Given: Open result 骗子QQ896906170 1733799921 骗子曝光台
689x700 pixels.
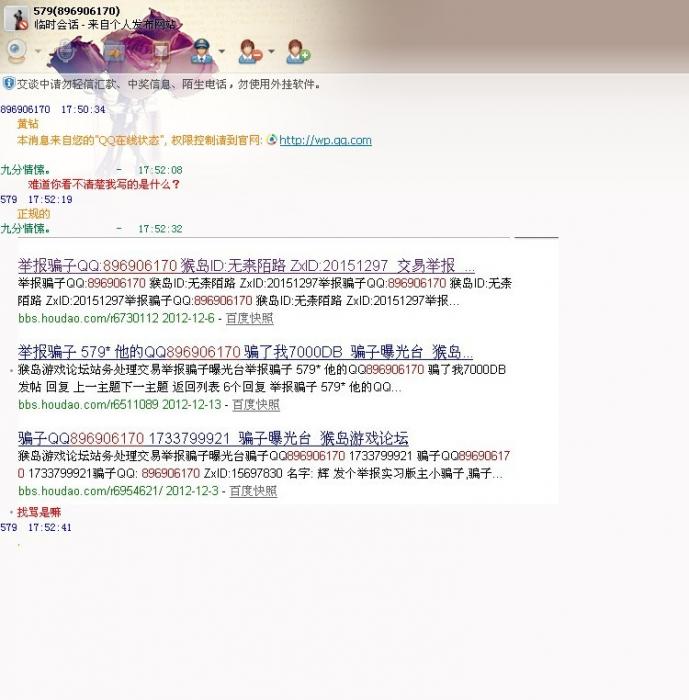Looking at the screenshot, I should 213,438.
